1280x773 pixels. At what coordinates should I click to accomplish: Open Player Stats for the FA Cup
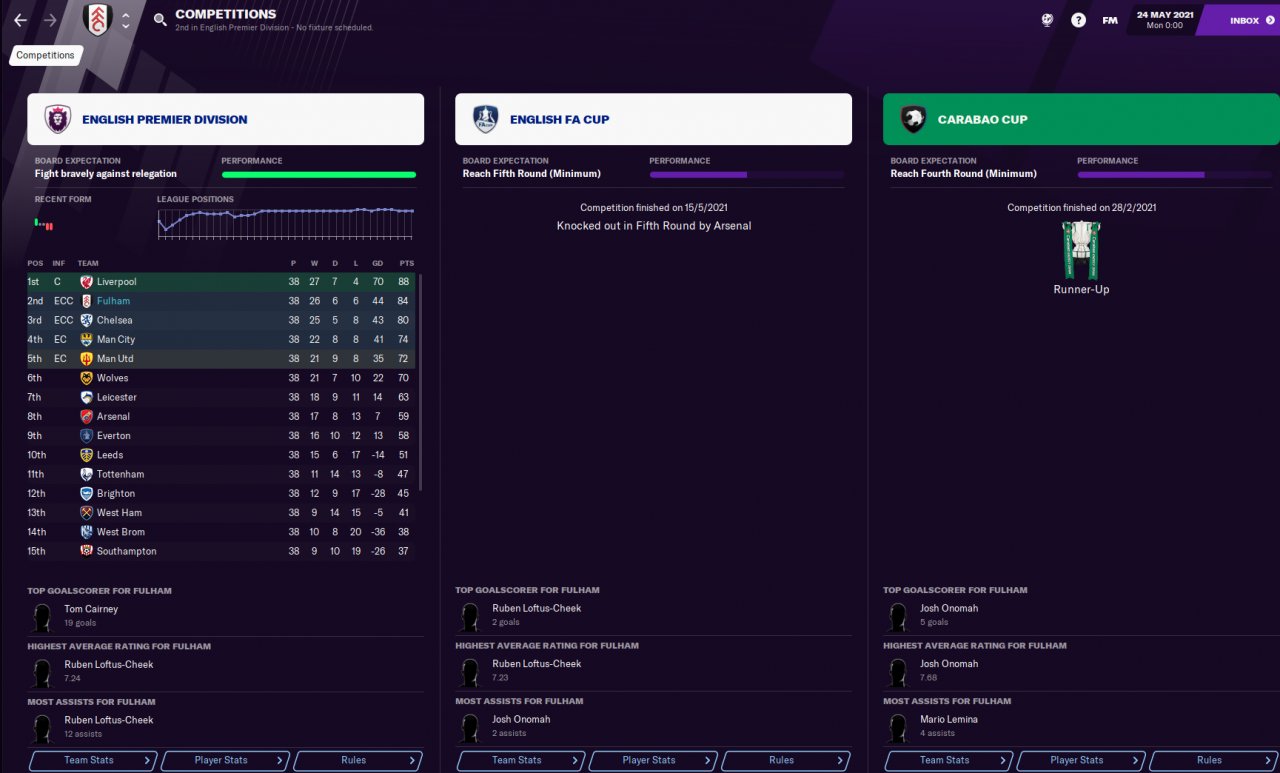point(652,760)
